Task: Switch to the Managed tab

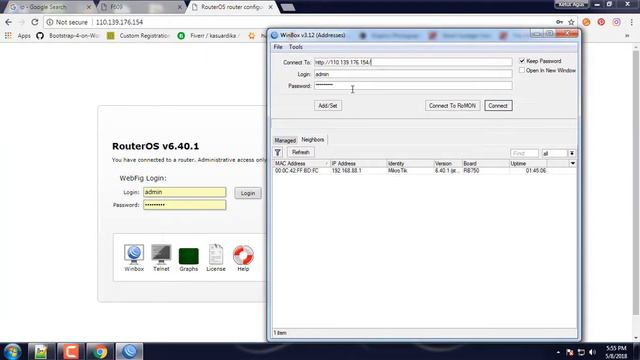Action: pyautogui.click(x=285, y=140)
